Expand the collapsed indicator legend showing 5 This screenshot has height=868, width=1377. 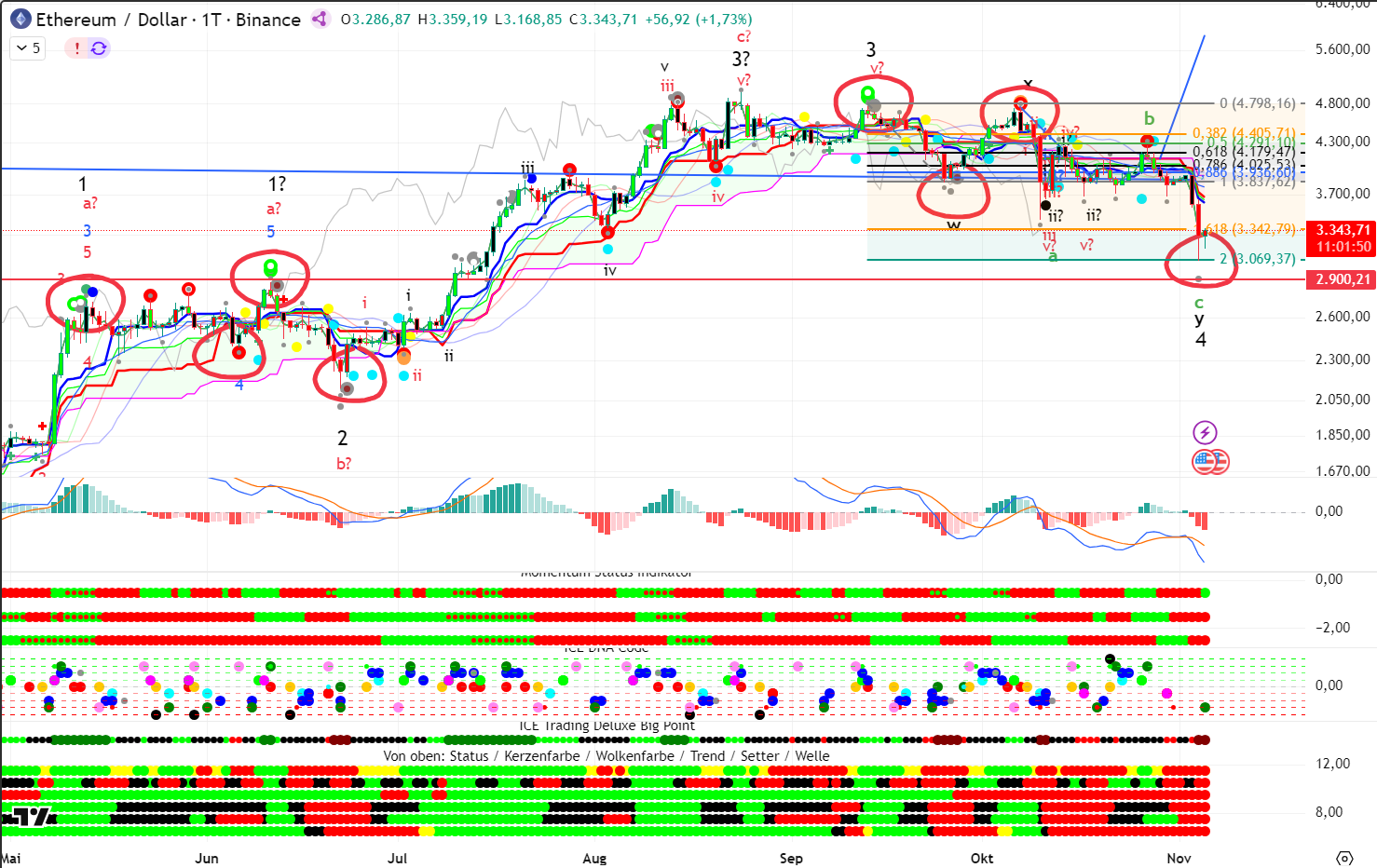29,48
